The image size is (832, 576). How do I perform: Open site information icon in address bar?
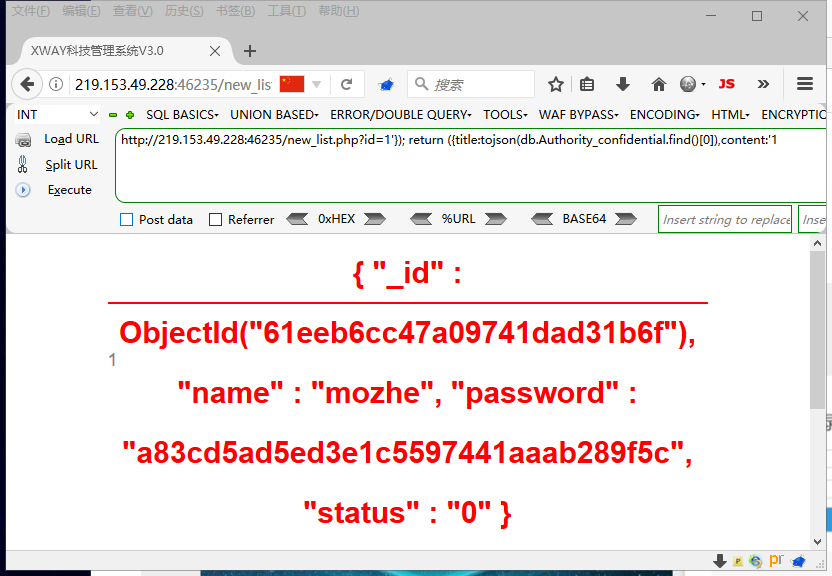tap(56, 84)
